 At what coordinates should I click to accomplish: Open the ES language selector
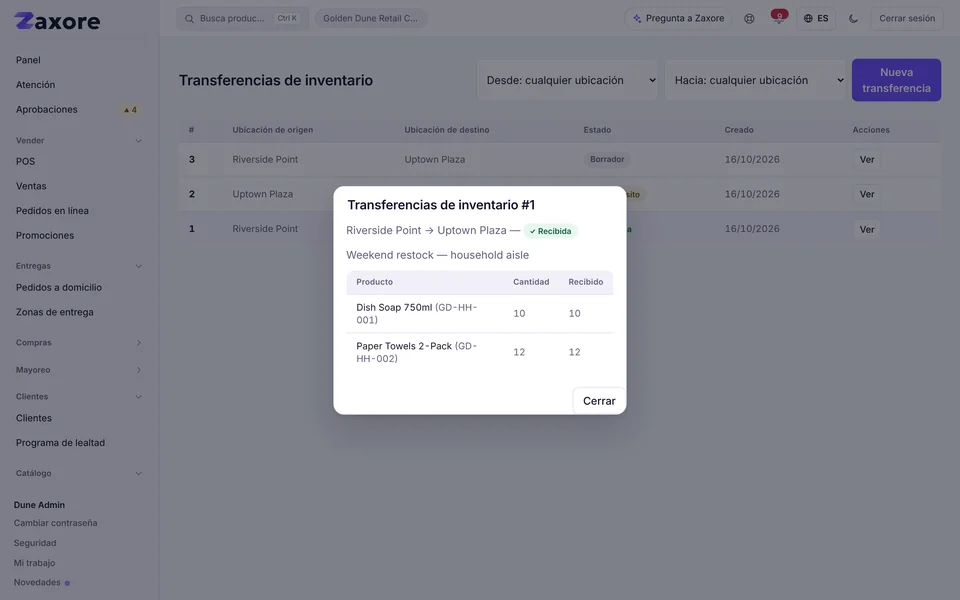816,18
